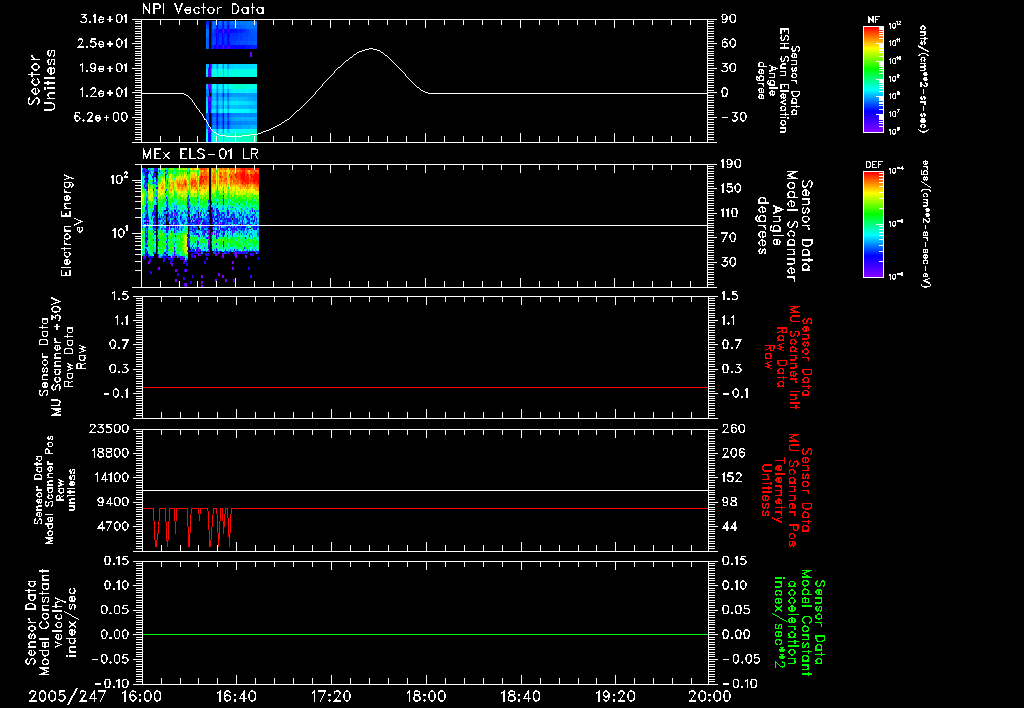Select the 'MU Scanner +30V Raw Data' axis label
This screenshot has width=1024, height=708.
(x=61, y=356)
